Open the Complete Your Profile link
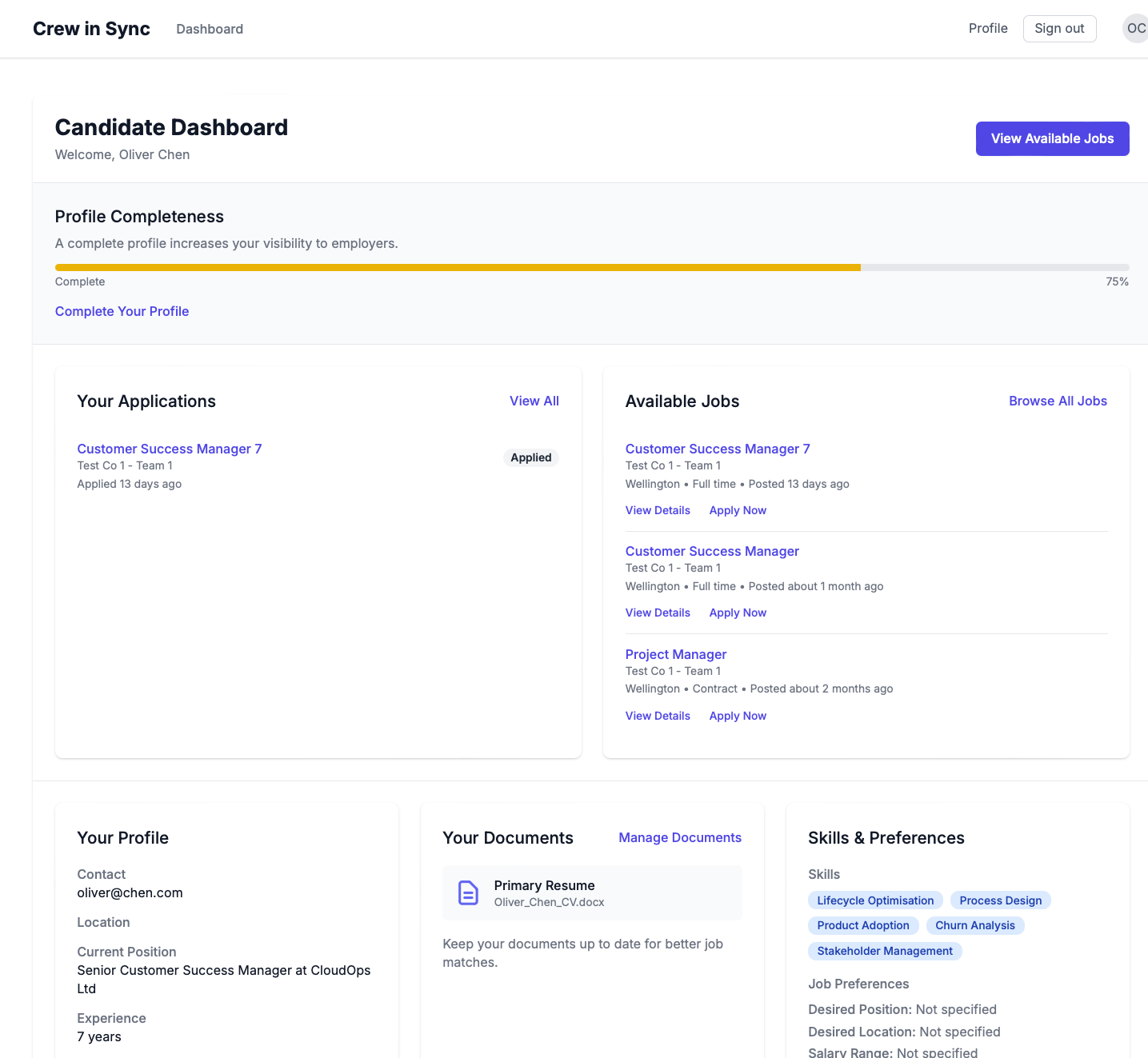This screenshot has height=1058, width=1148. pos(122,311)
